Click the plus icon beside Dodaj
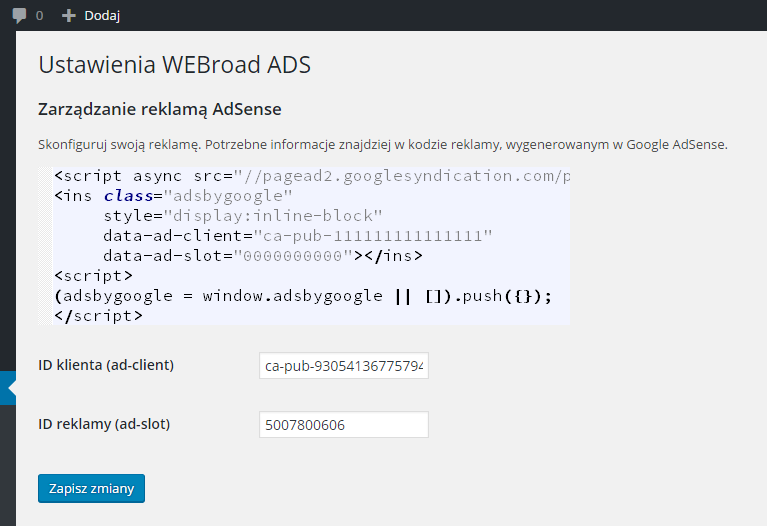This screenshot has width=767, height=526. [68, 15]
